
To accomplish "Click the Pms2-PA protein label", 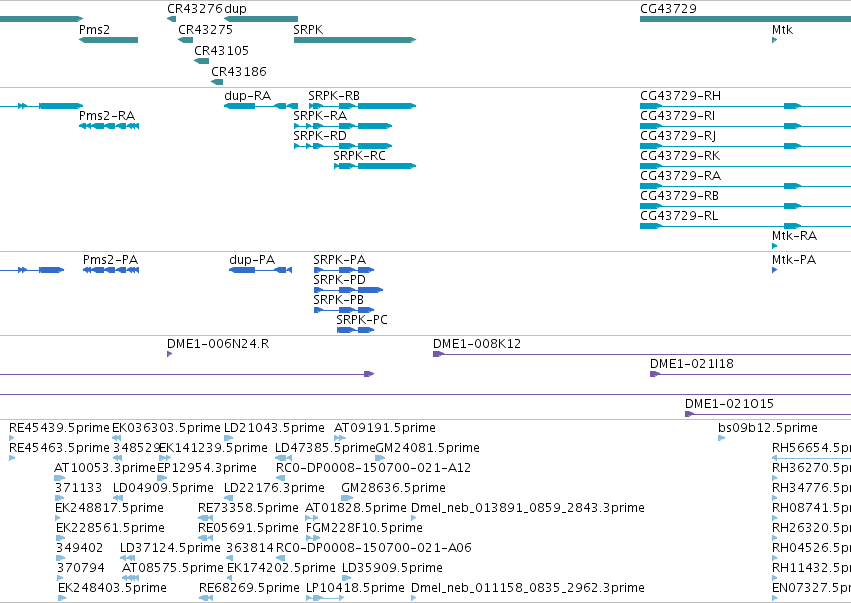I will coord(111,260).
